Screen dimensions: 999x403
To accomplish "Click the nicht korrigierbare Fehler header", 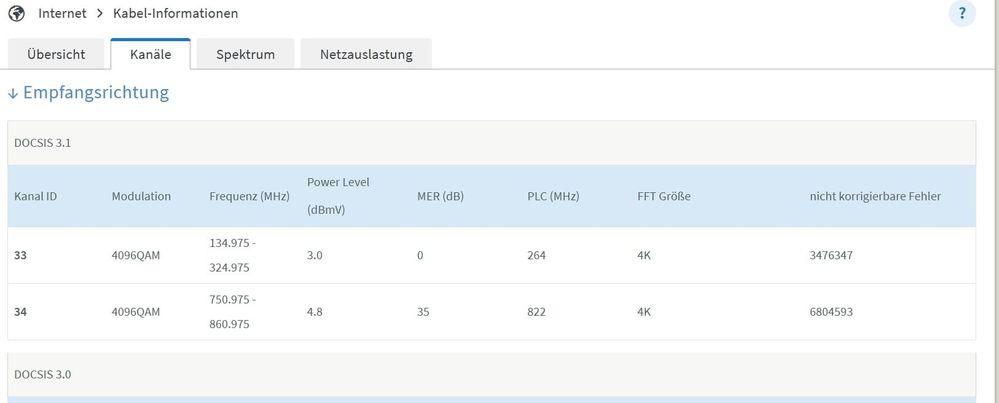I will (x=875, y=196).
